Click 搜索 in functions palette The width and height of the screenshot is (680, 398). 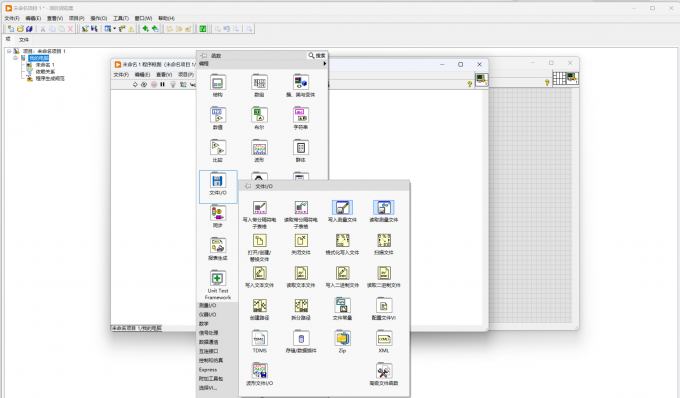pyautogui.click(x=317, y=55)
